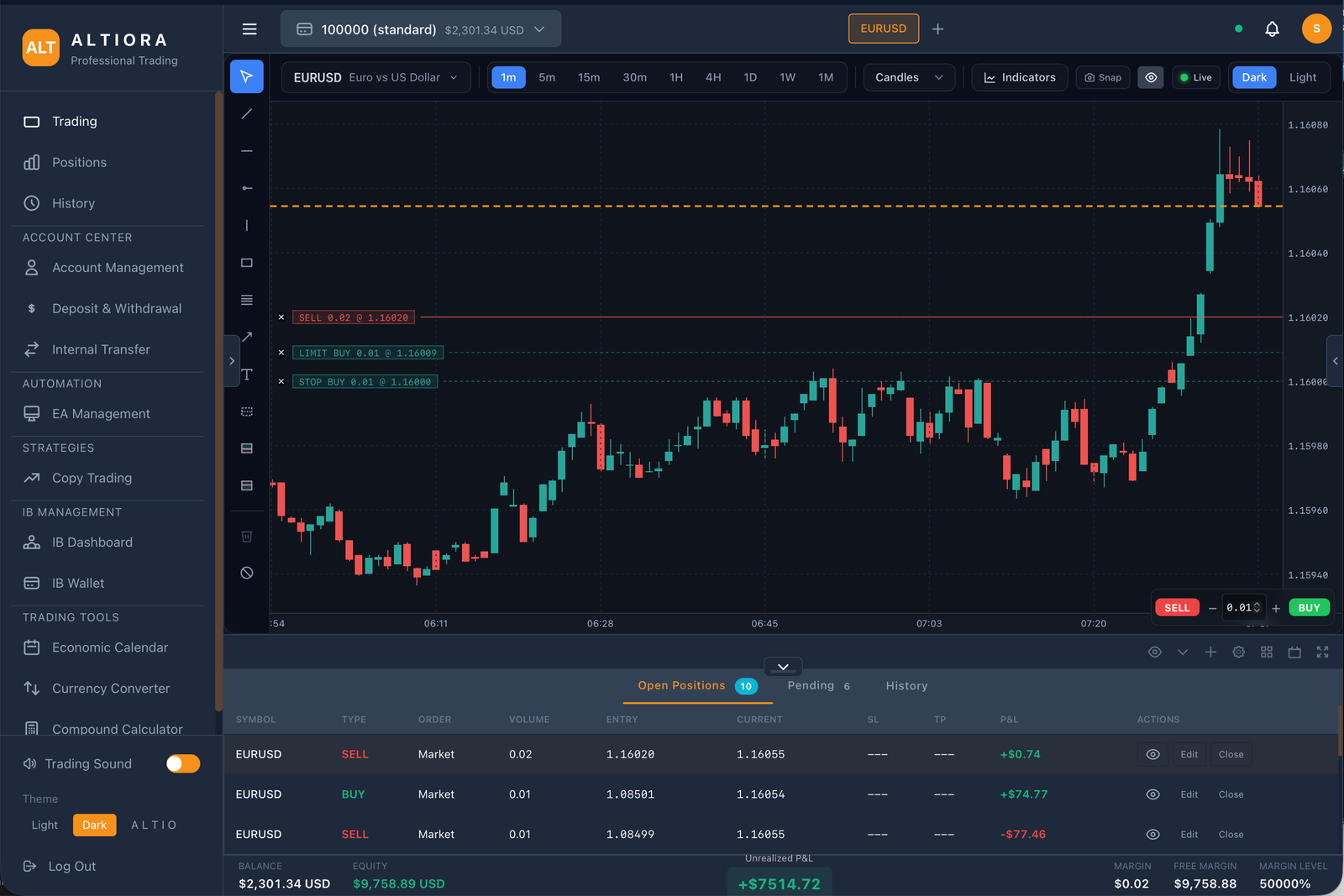The image size is (1344, 896).
Task: Toggle eye for BUY 1.08501 position
Action: (1152, 794)
